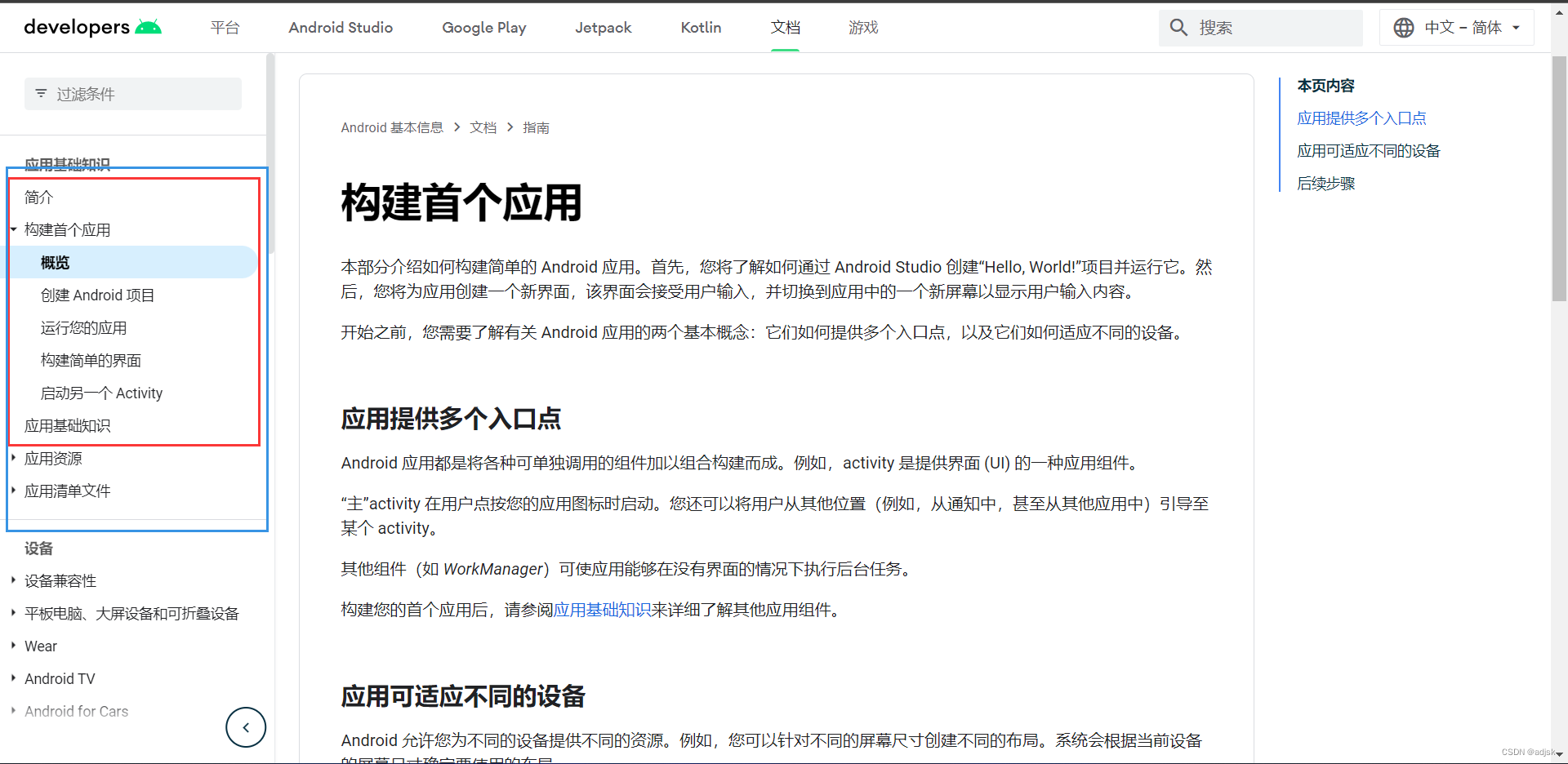Open 应用基础知识 sidebar item below Activity
The image size is (1568, 764).
(x=67, y=425)
